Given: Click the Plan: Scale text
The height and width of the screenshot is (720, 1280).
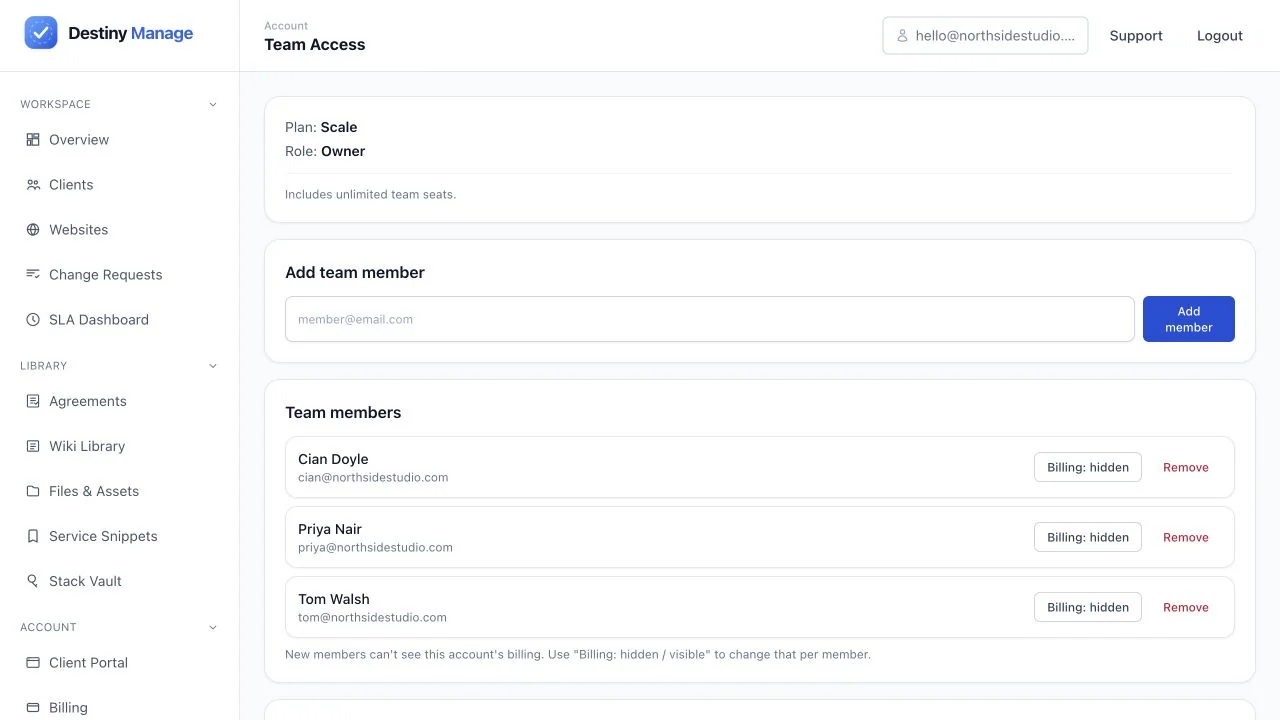Looking at the screenshot, I should [321, 127].
